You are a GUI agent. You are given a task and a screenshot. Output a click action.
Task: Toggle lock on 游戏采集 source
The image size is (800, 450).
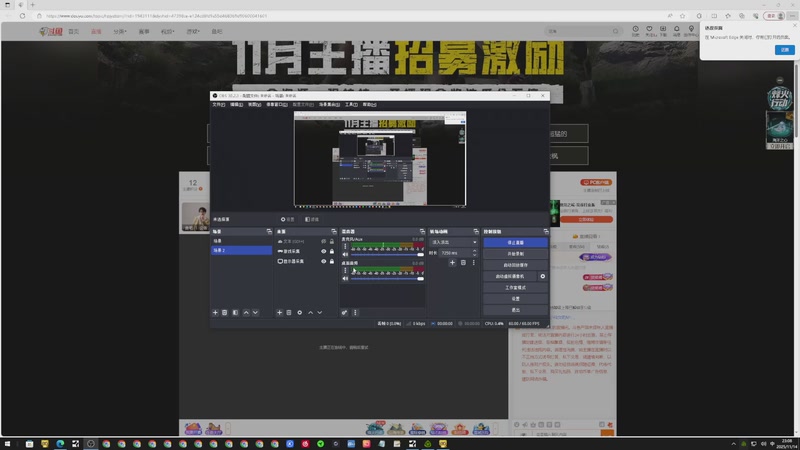332,251
